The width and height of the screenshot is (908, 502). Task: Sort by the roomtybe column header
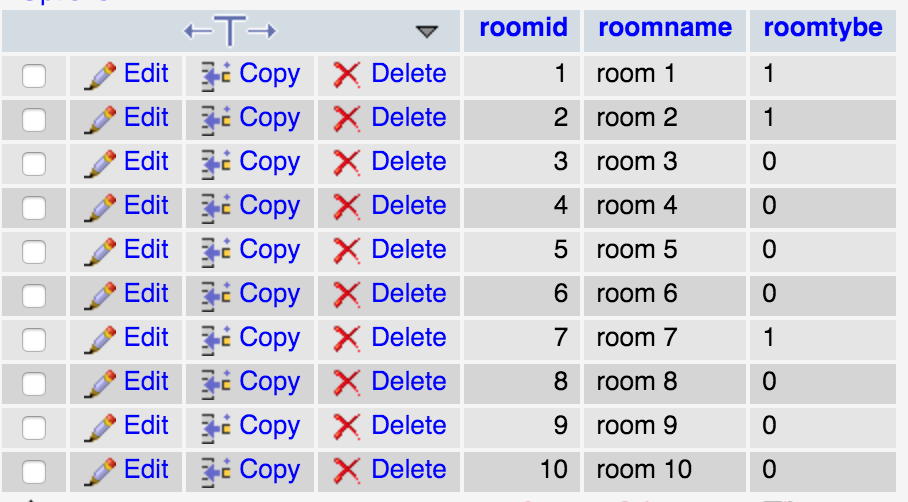(x=823, y=28)
